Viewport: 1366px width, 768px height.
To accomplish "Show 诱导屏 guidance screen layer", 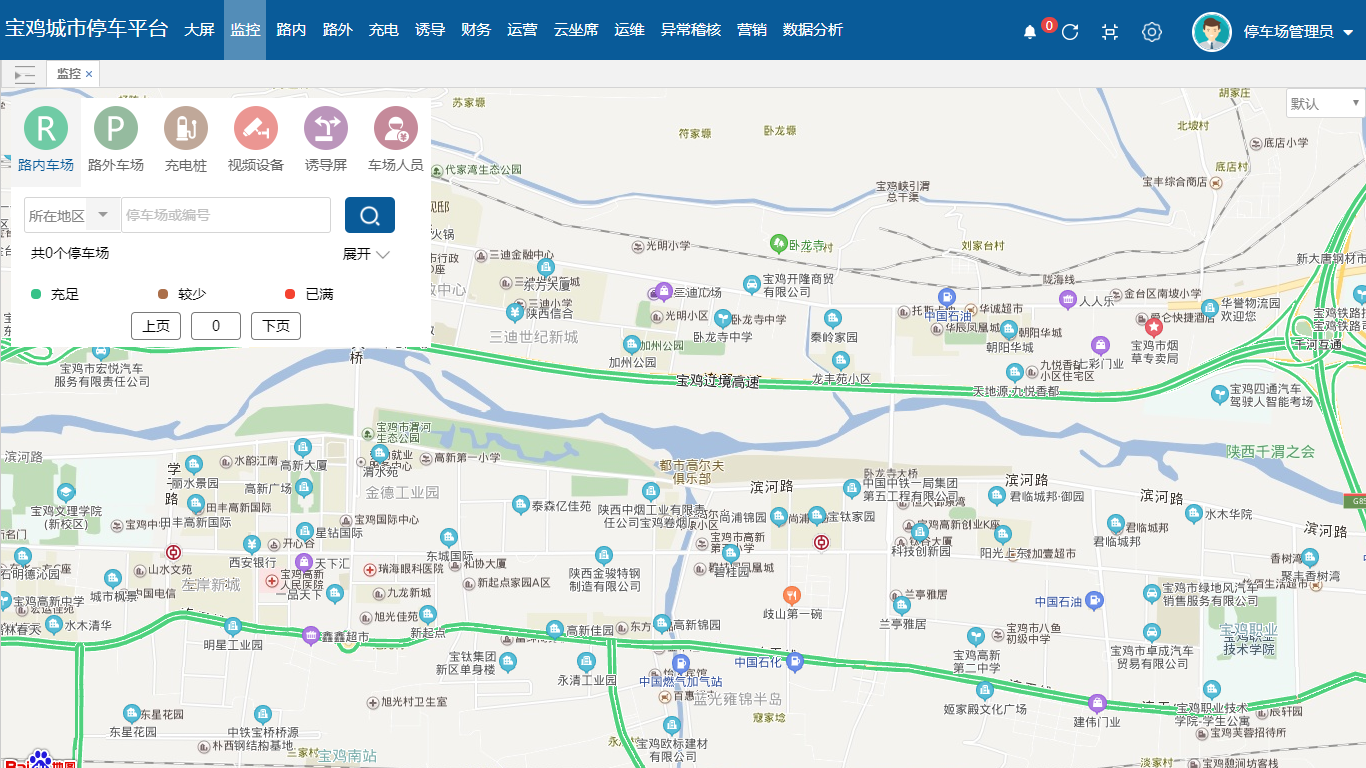I will [x=326, y=128].
